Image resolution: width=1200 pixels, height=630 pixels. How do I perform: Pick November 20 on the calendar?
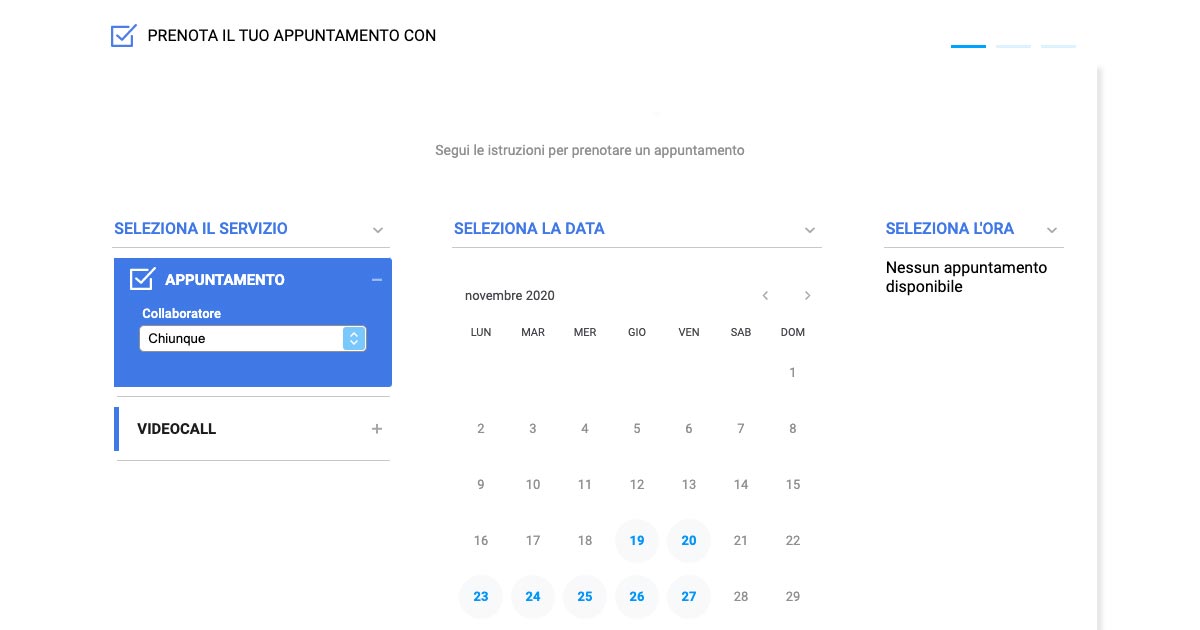point(689,541)
